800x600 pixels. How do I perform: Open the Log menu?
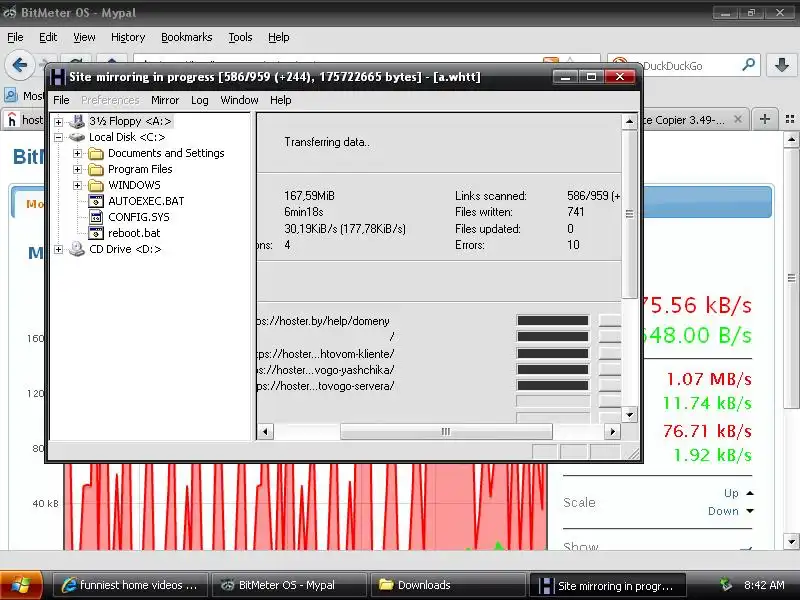coord(199,100)
